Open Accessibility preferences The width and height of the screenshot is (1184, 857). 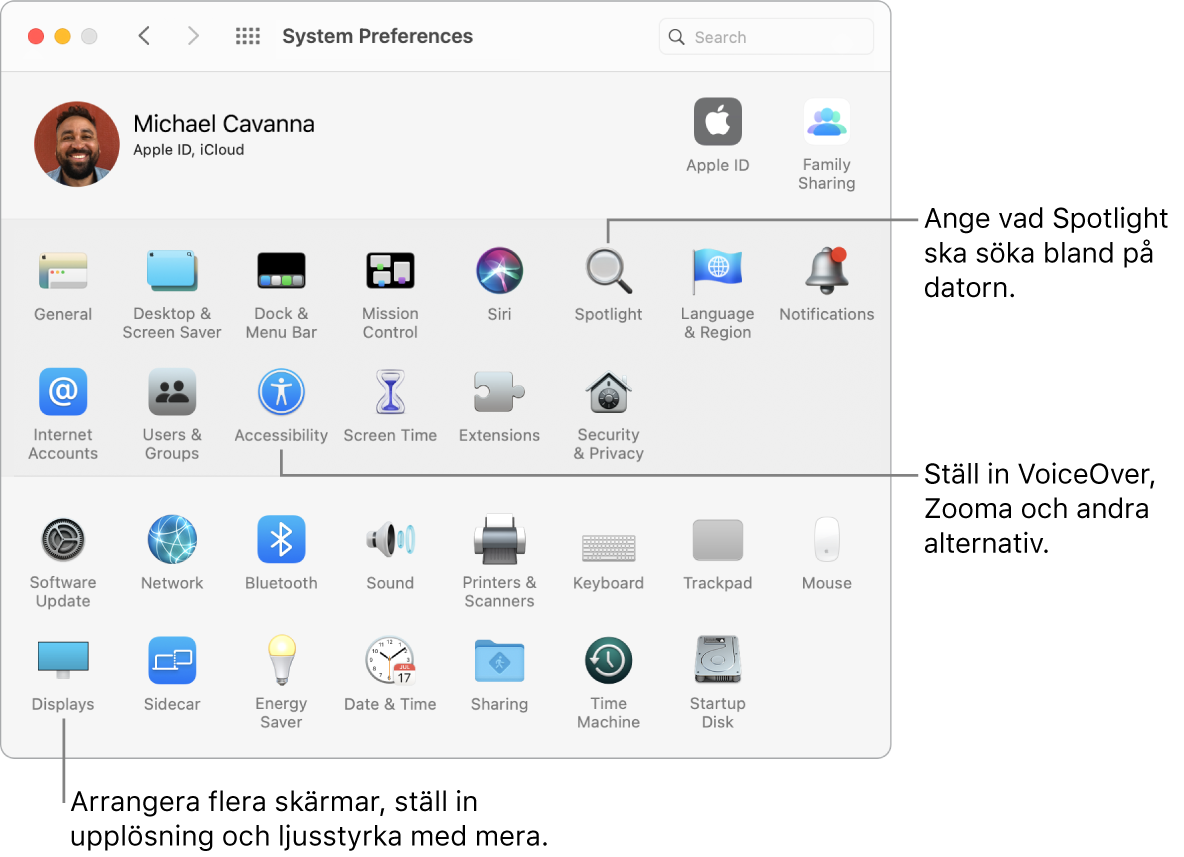tap(281, 392)
